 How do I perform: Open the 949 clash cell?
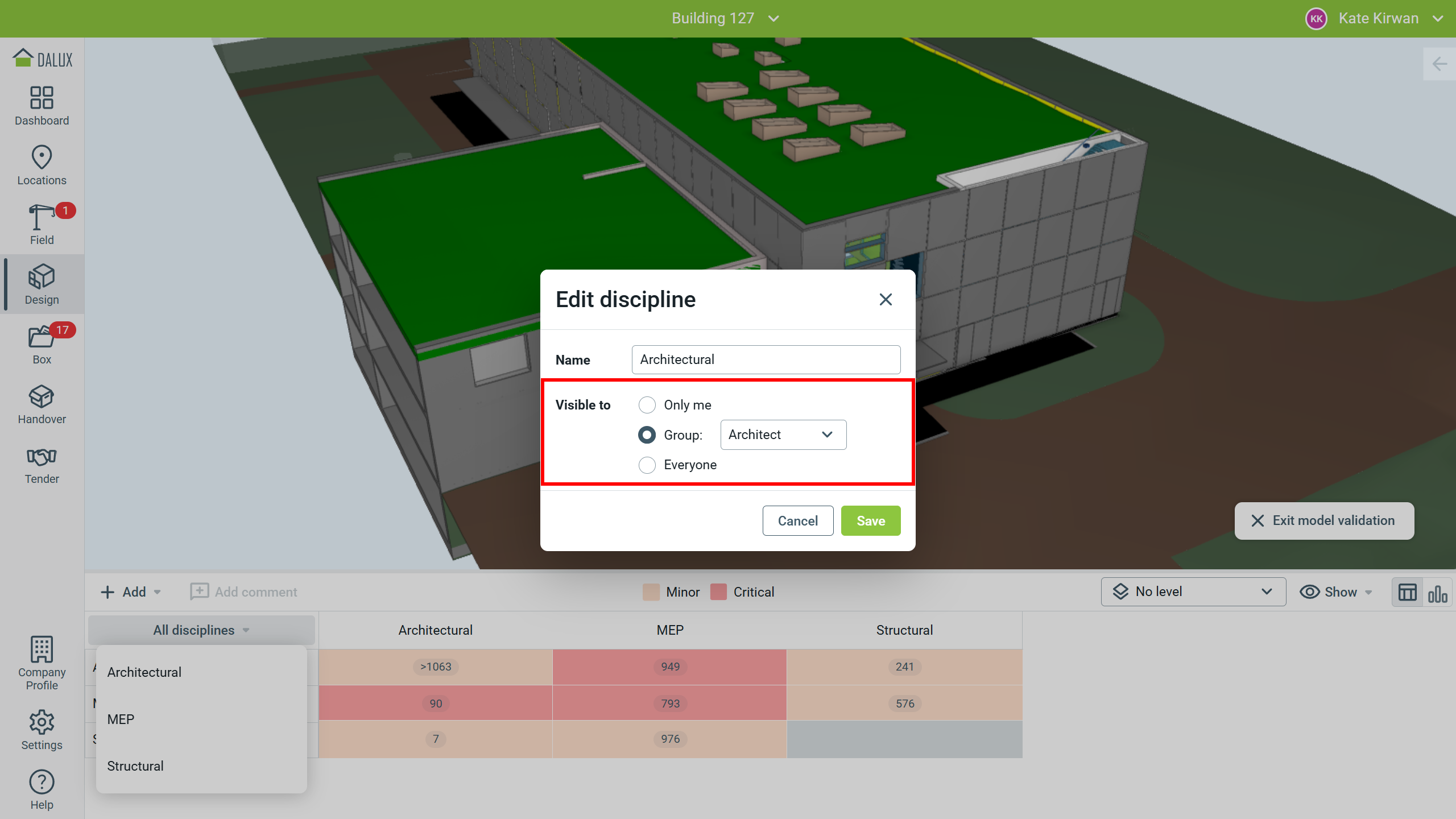670,667
